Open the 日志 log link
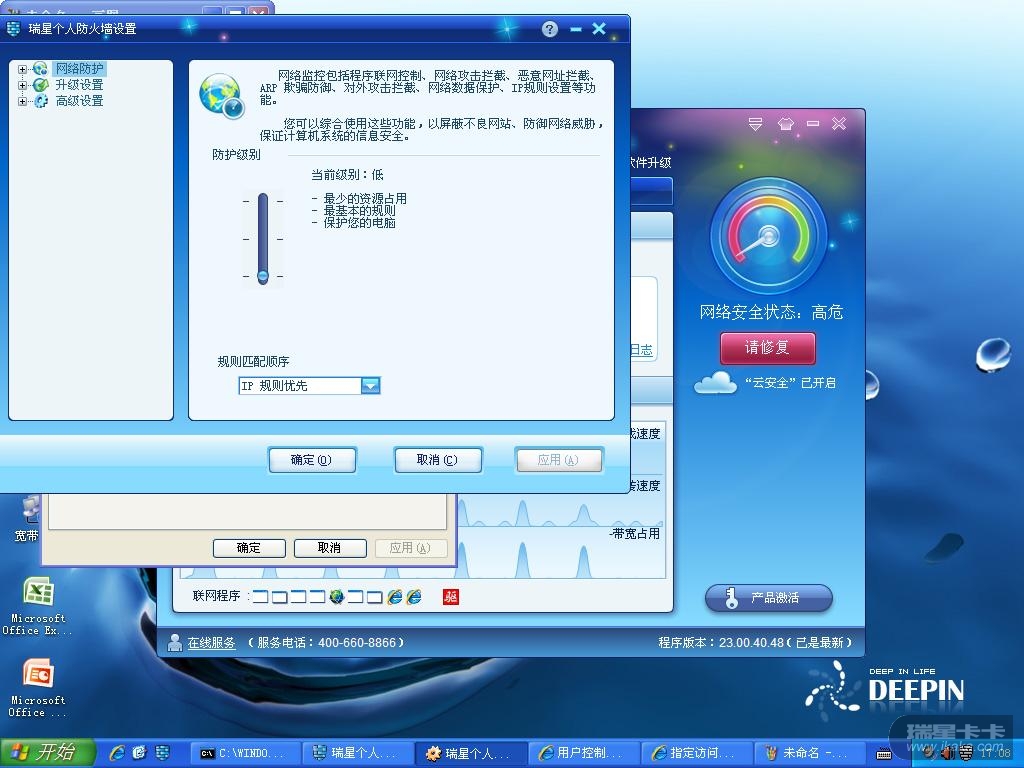 641,350
